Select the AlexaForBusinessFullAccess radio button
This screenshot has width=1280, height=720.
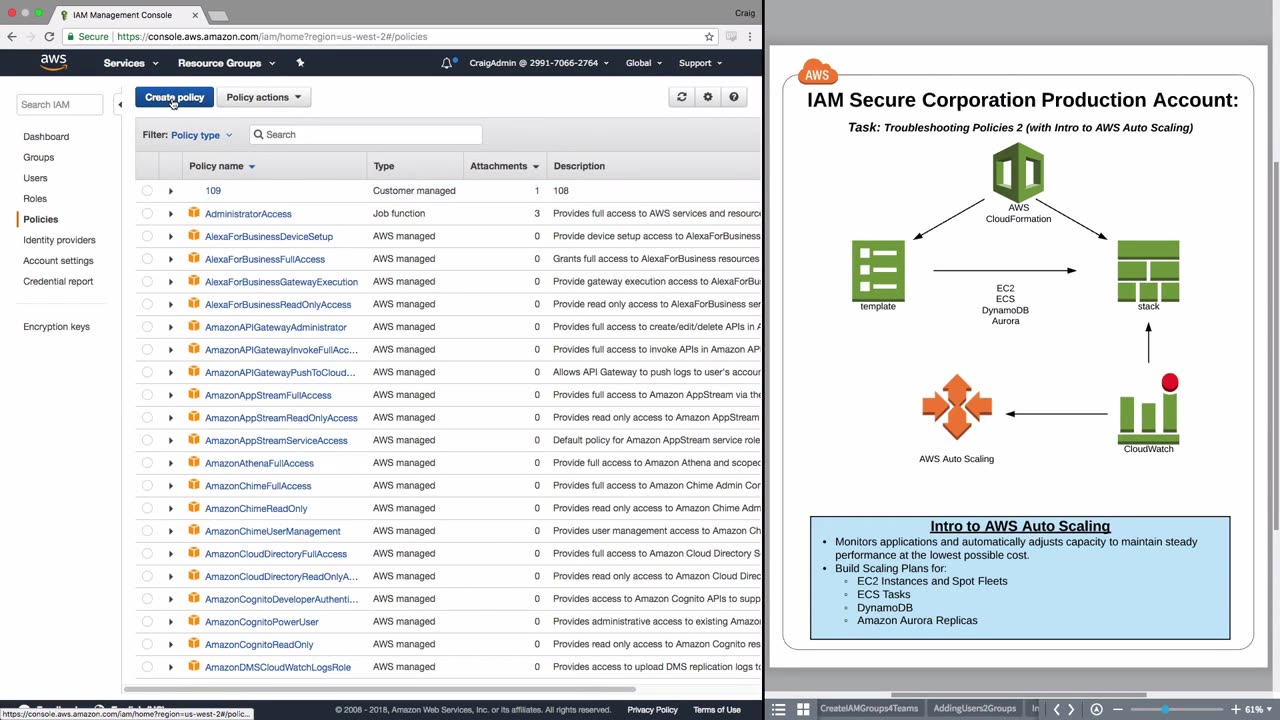click(x=147, y=259)
